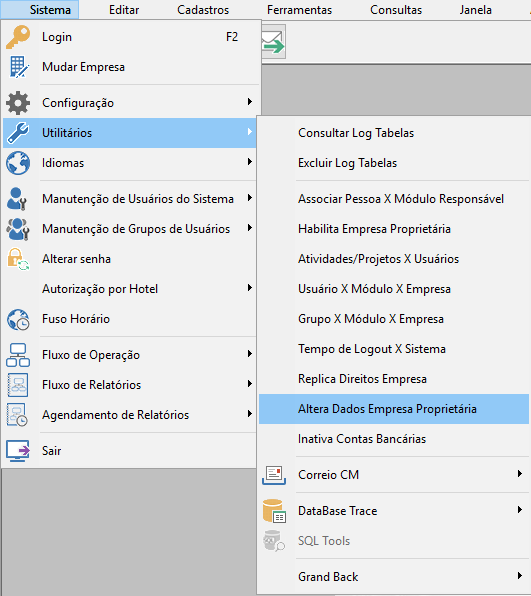Click the Sair exit monitor icon
Viewport: 531px width, 596px height.
coord(18,451)
